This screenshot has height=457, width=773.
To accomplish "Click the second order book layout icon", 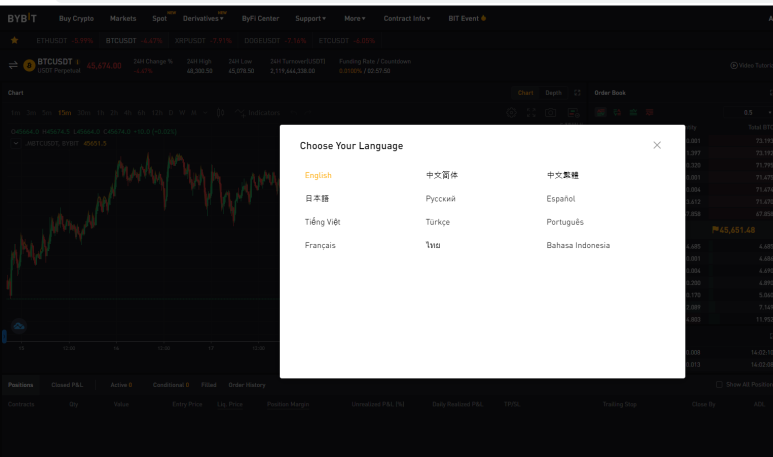I will (x=617, y=112).
